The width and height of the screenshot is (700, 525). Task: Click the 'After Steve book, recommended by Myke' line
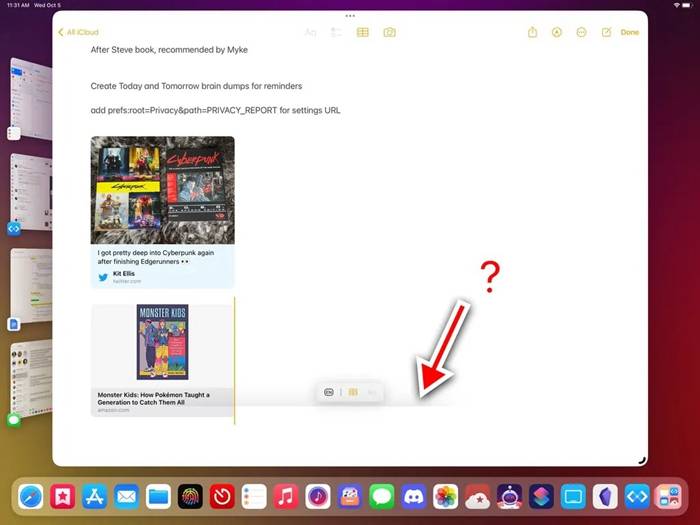[169, 50]
